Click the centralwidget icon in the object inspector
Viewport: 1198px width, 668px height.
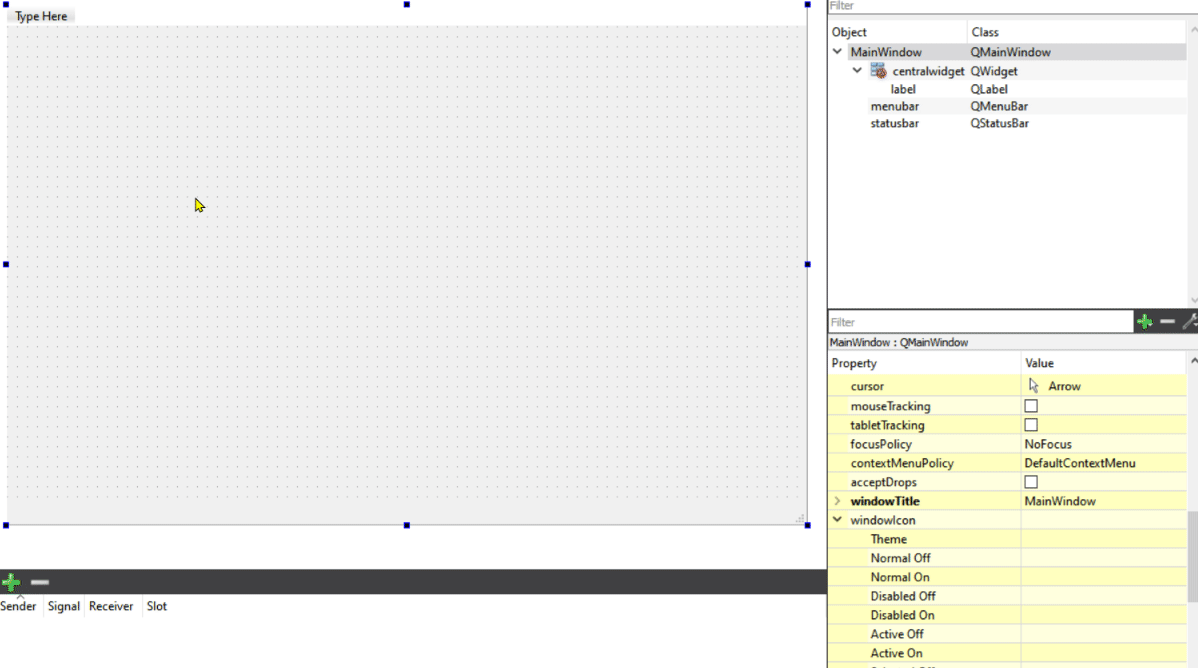[x=877, y=70]
